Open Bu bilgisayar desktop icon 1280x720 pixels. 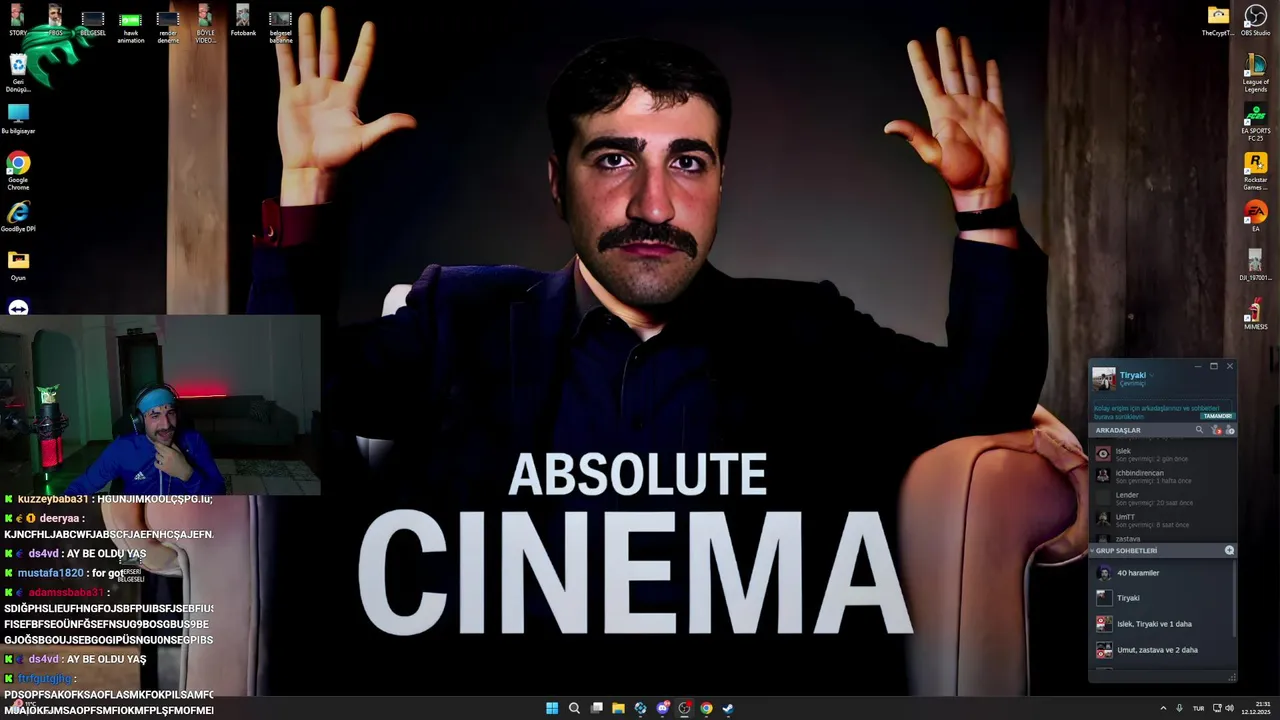coord(18,118)
